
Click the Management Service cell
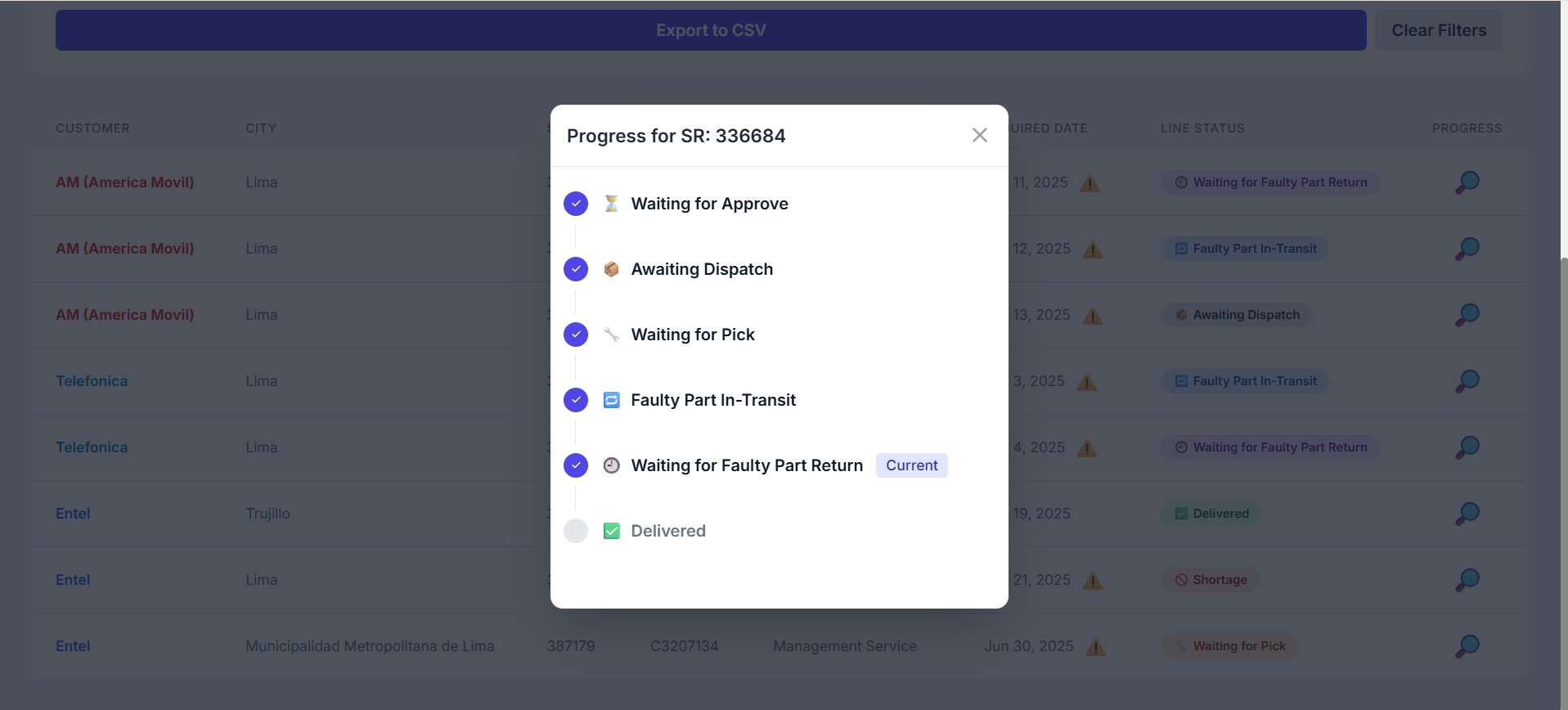point(845,646)
